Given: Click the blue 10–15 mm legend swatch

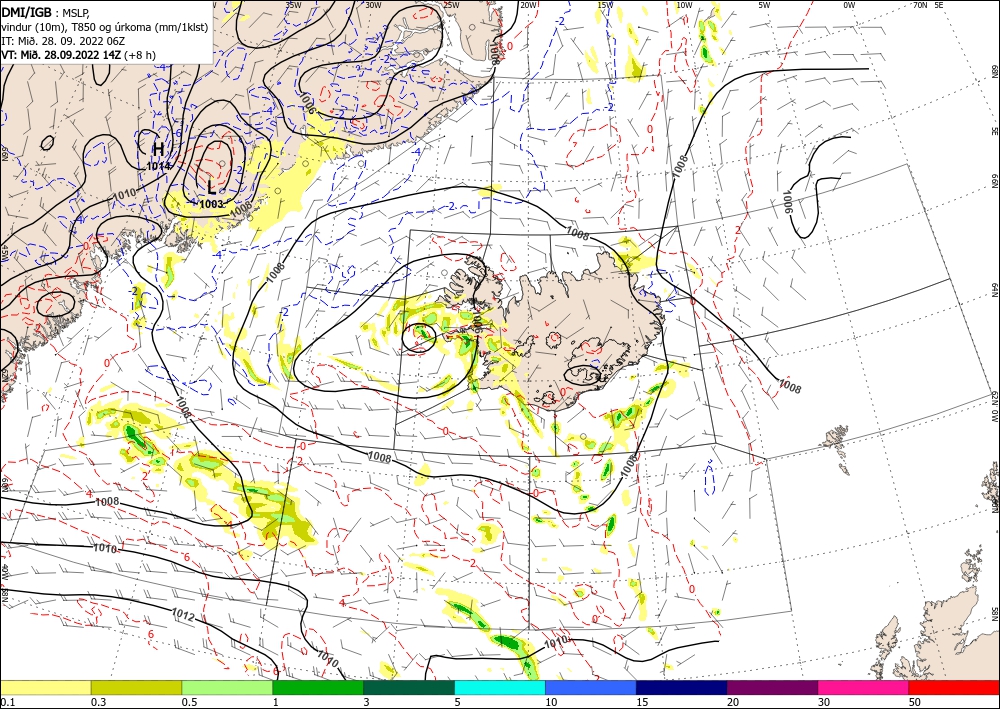Looking at the screenshot, I should pyautogui.click(x=591, y=687).
